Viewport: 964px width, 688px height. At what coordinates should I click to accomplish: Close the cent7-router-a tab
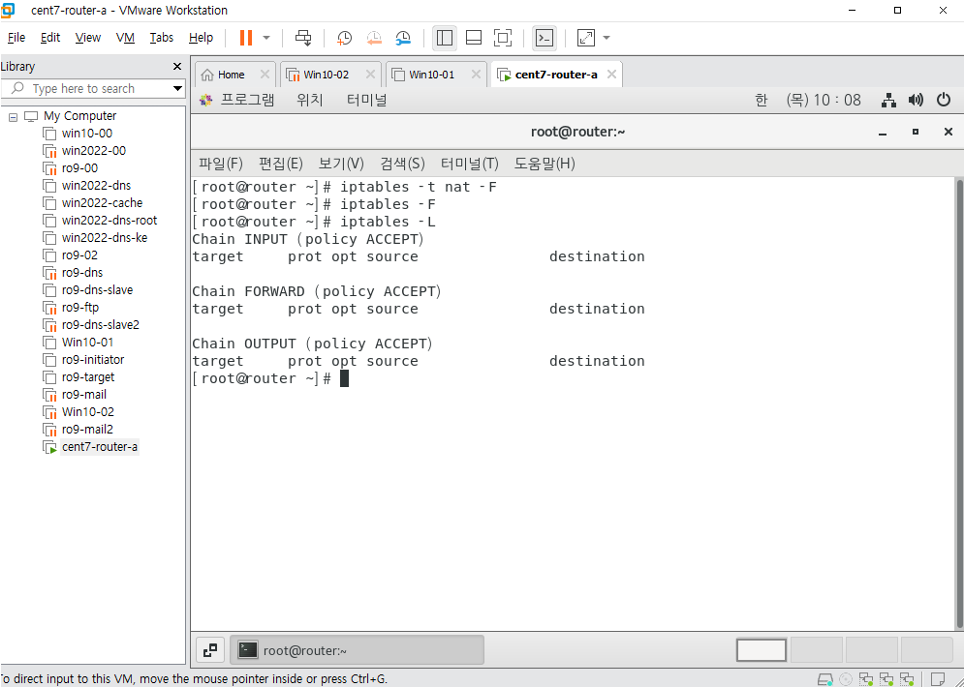611,74
